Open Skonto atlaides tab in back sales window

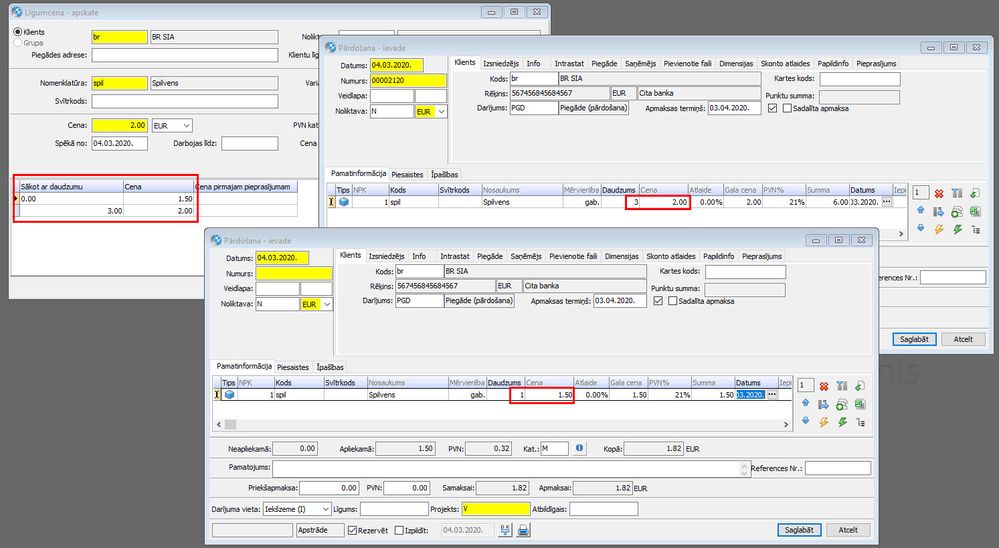coord(785,64)
